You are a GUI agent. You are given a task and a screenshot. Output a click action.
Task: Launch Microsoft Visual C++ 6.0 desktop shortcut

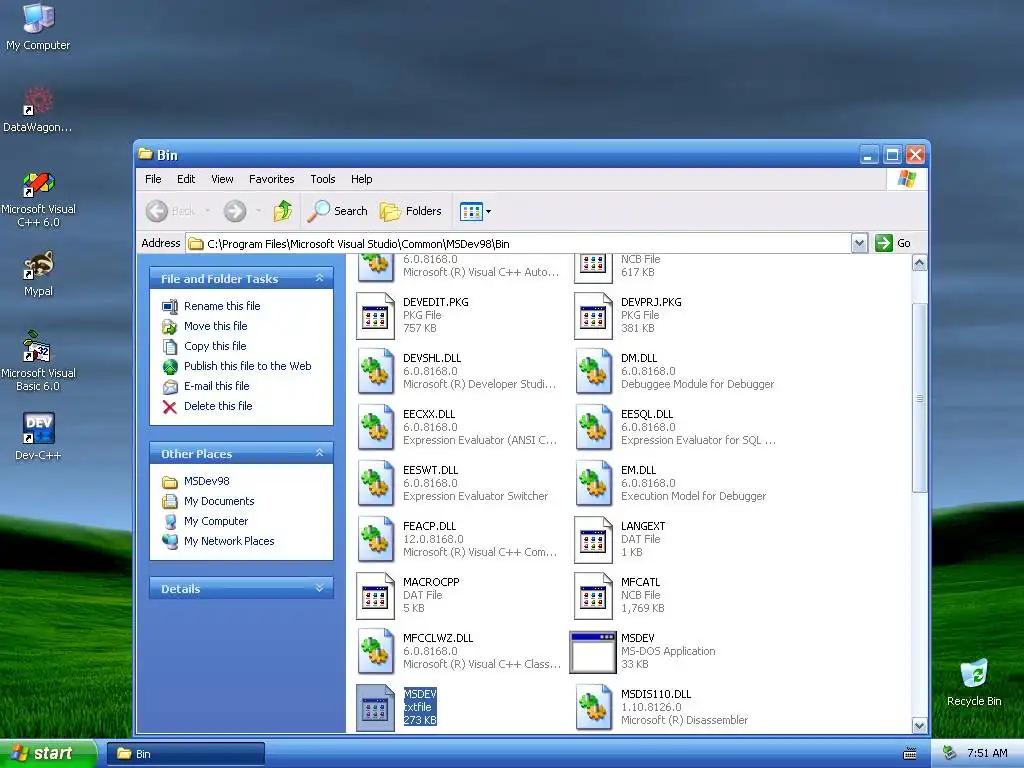click(38, 199)
